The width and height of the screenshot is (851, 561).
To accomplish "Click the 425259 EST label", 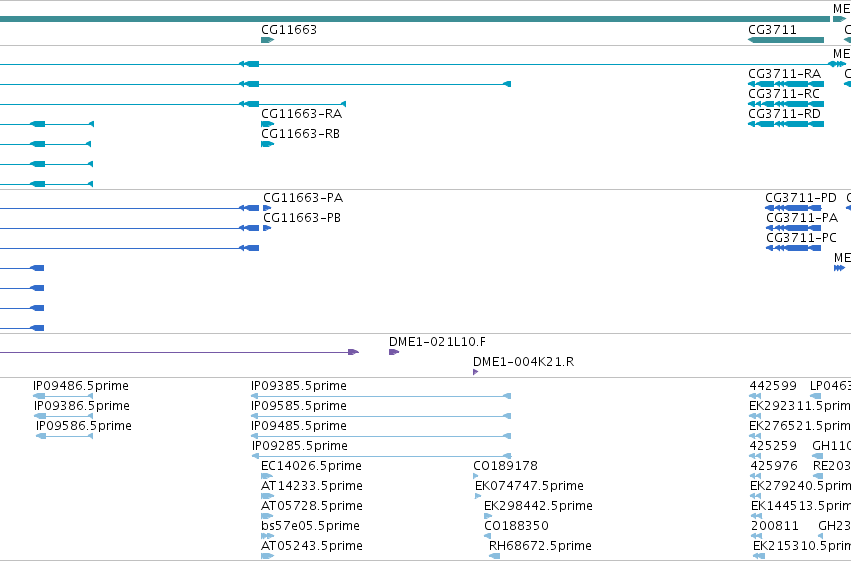I will [773, 447].
